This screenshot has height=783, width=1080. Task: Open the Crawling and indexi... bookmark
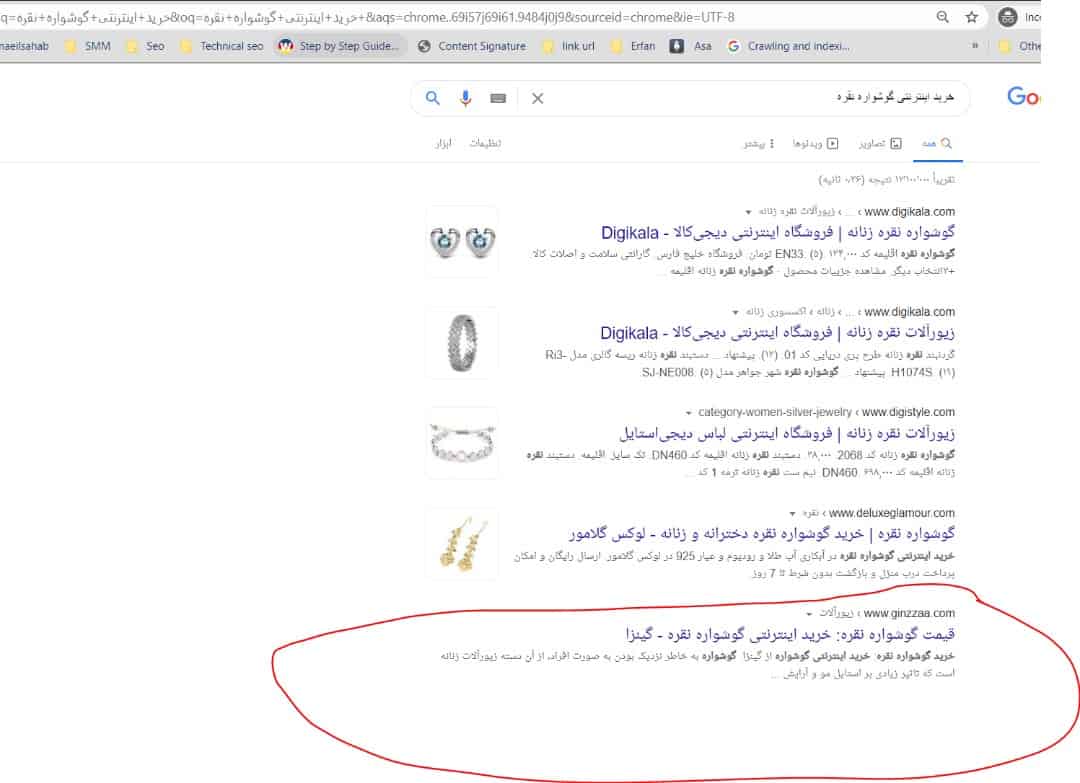(789, 46)
